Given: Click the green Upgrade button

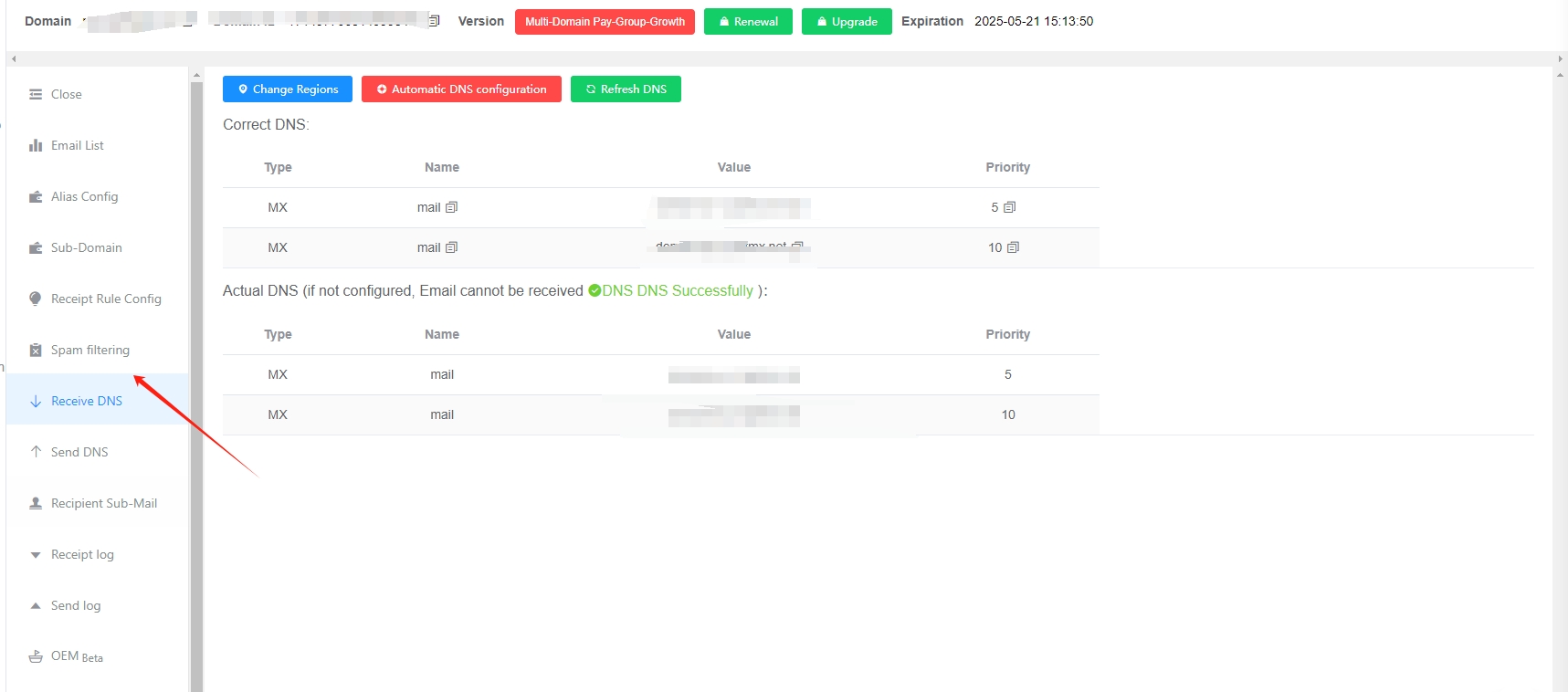Looking at the screenshot, I should pos(847,22).
